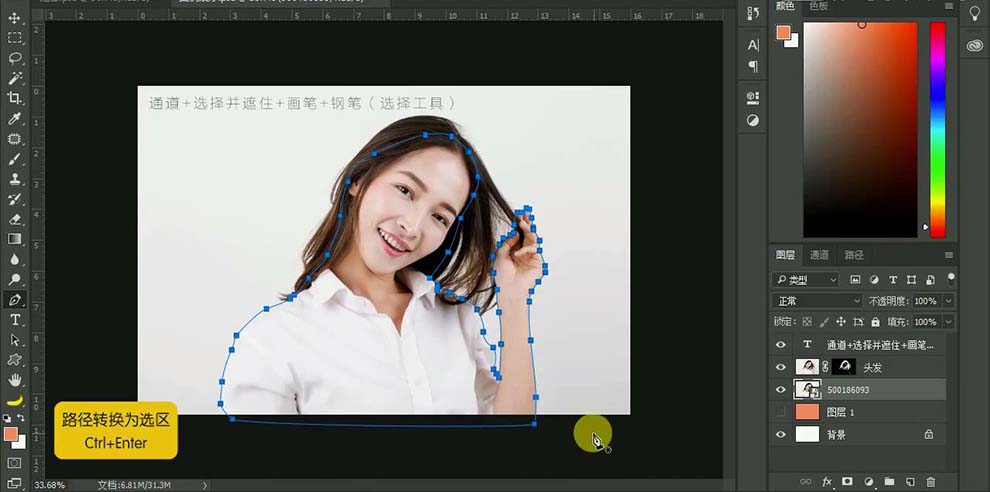Open the 不透明度 opacity slider dropdown
Viewport: 990px width, 492px height.
click(x=948, y=301)
